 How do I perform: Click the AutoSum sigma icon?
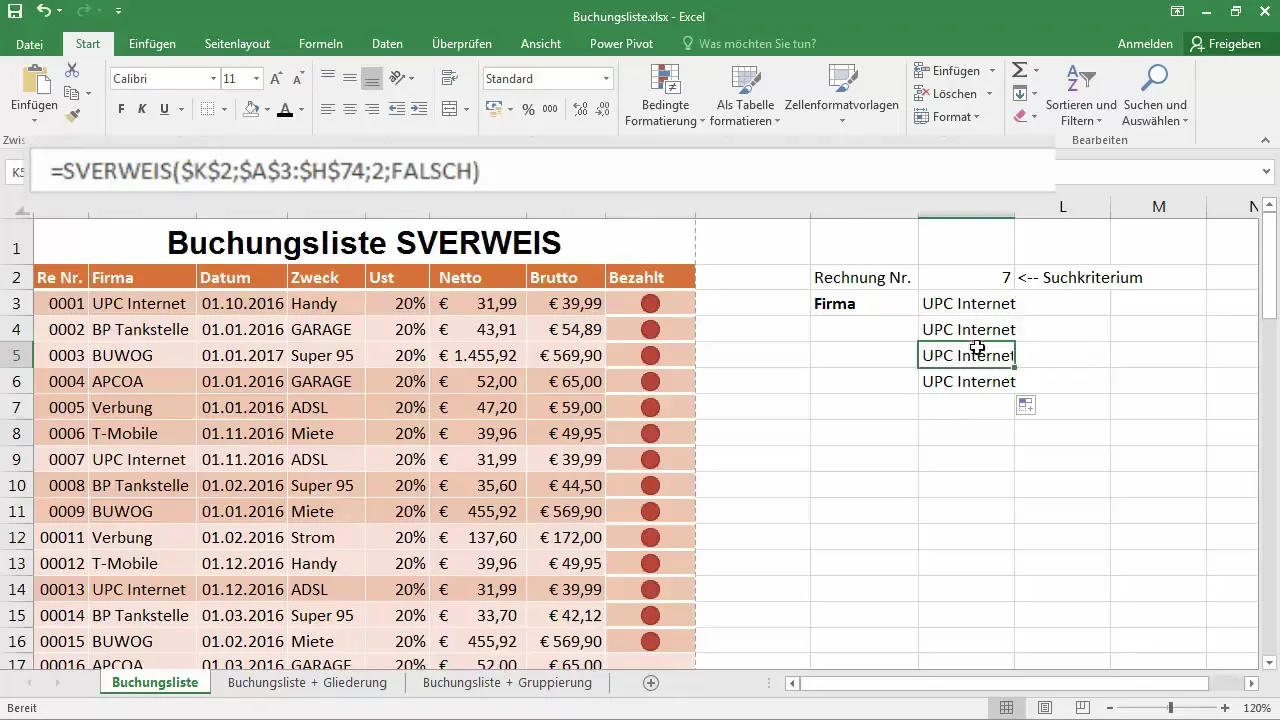[1019, 70]
